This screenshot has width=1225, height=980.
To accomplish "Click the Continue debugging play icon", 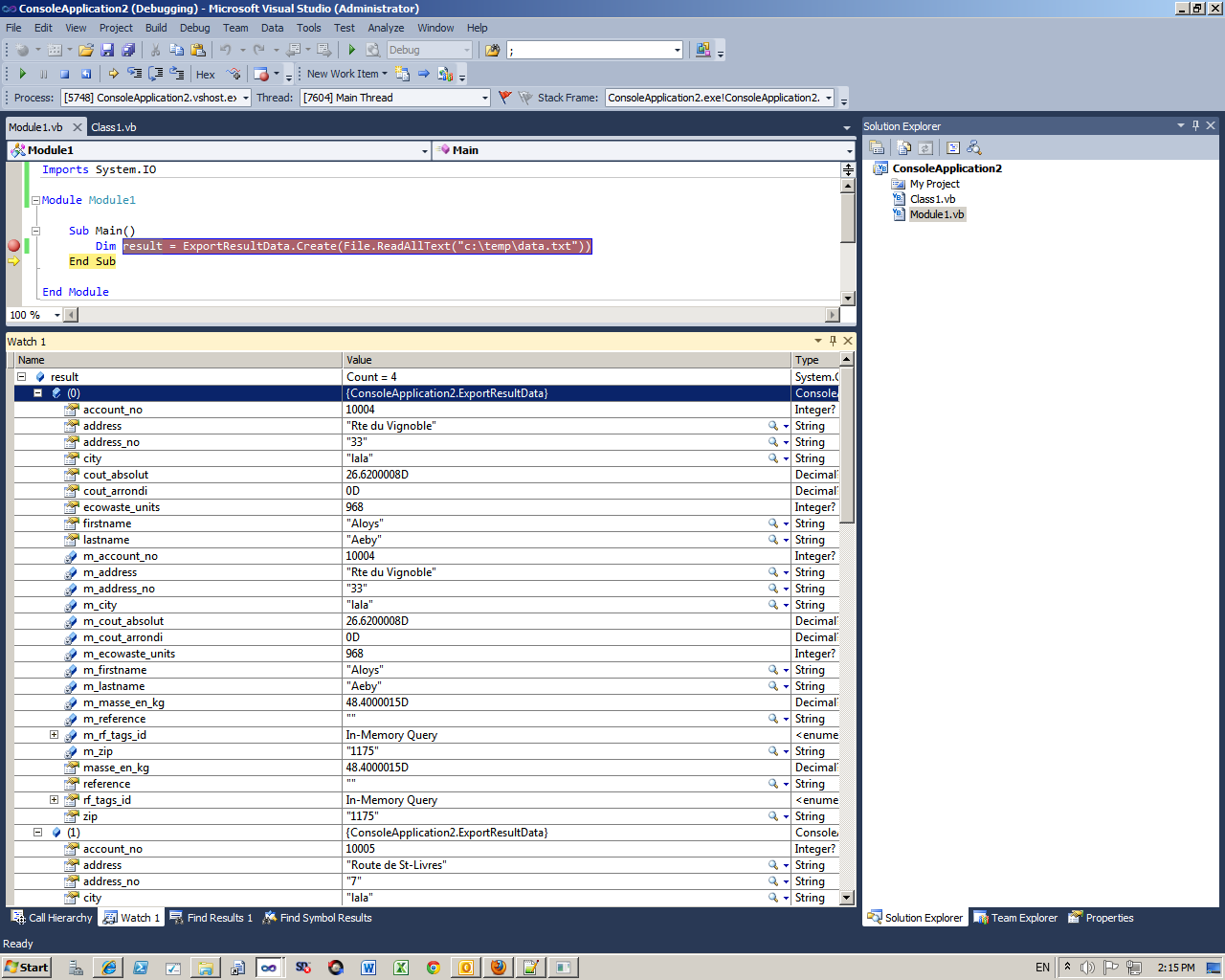I will 22,74.
